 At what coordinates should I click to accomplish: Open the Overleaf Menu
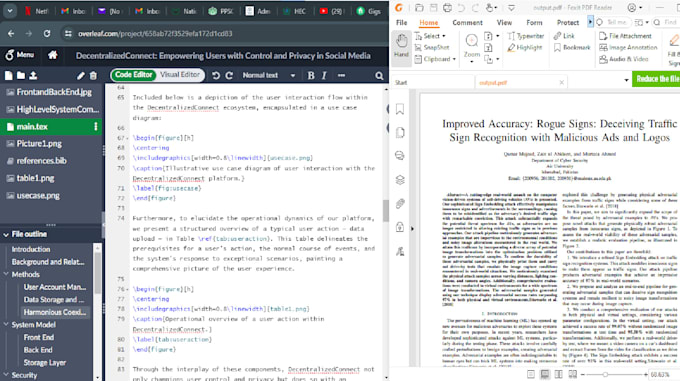coord(19,55)
